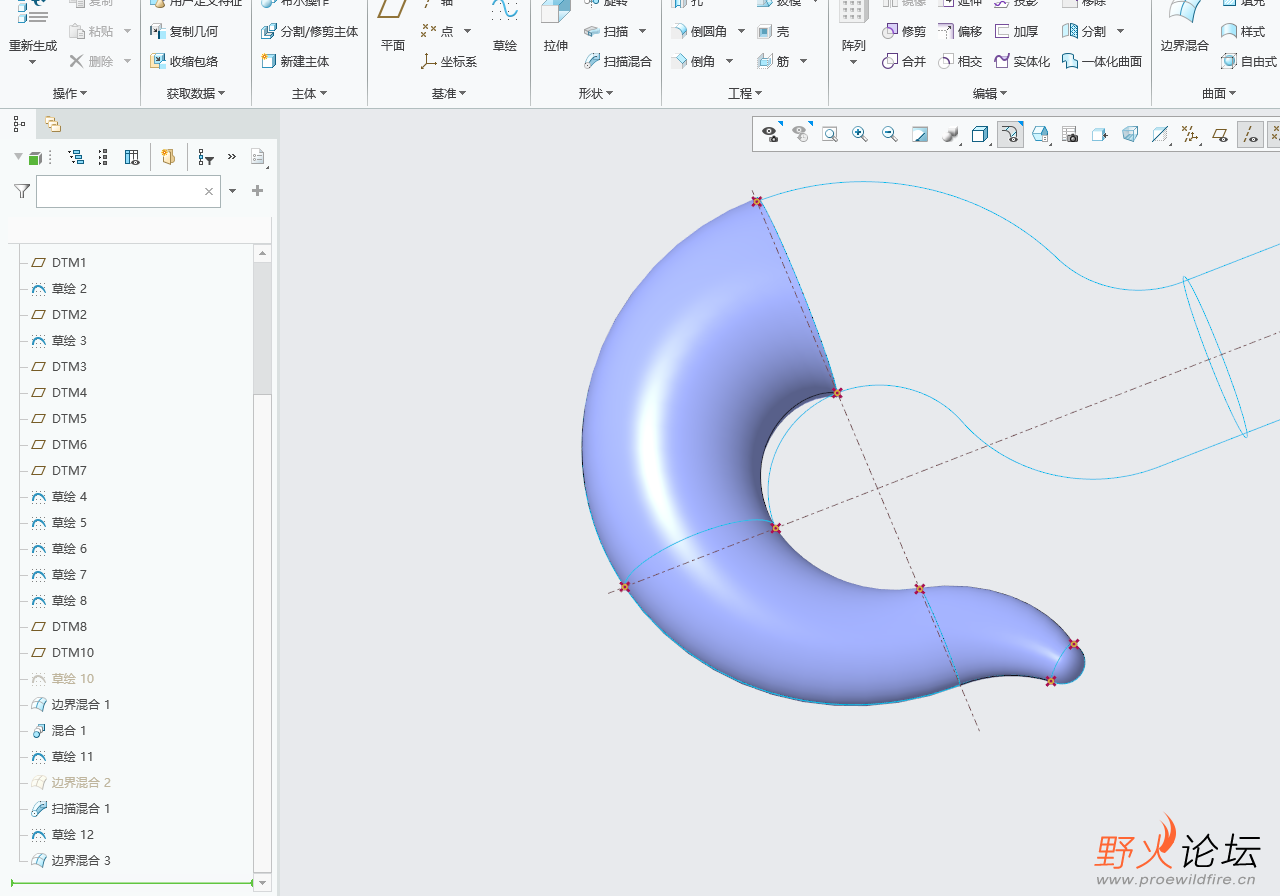Screen dimensions: 1280x896
Task: Click the 一体化曲面 tool
Action: click(x=1102, y=61)
